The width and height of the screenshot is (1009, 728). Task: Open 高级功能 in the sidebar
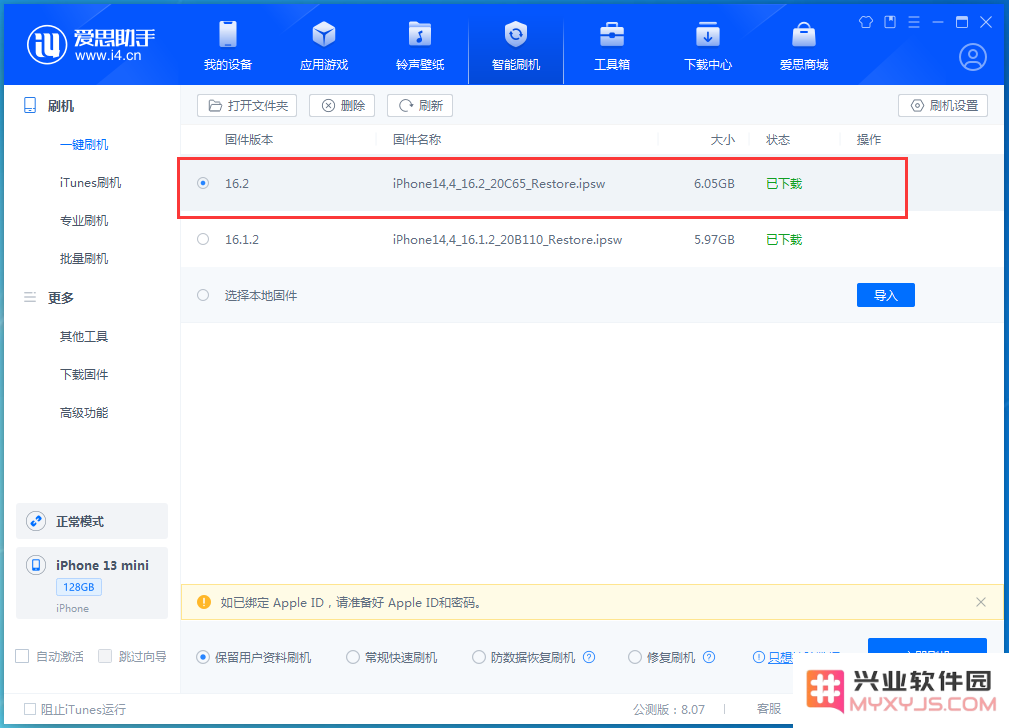click(x=84, y=412)
